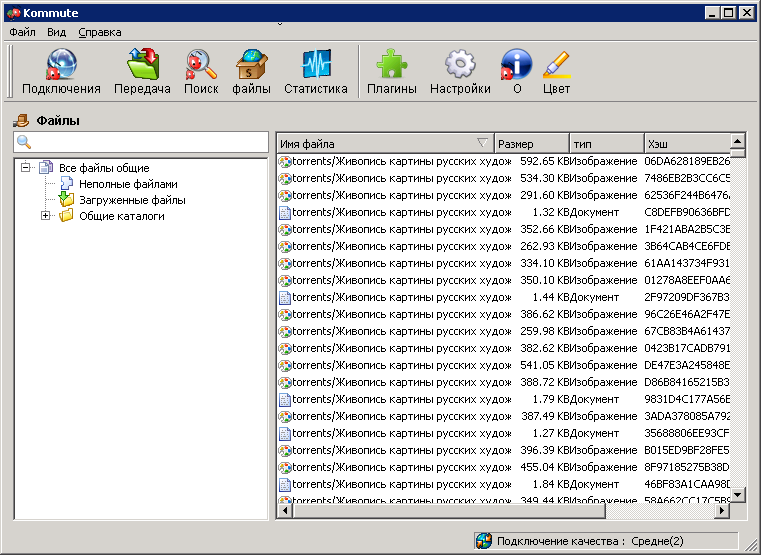Click document icon of 1.32 KB file
Viewport: 761px width, 555px height.
(x=285, y=212)
